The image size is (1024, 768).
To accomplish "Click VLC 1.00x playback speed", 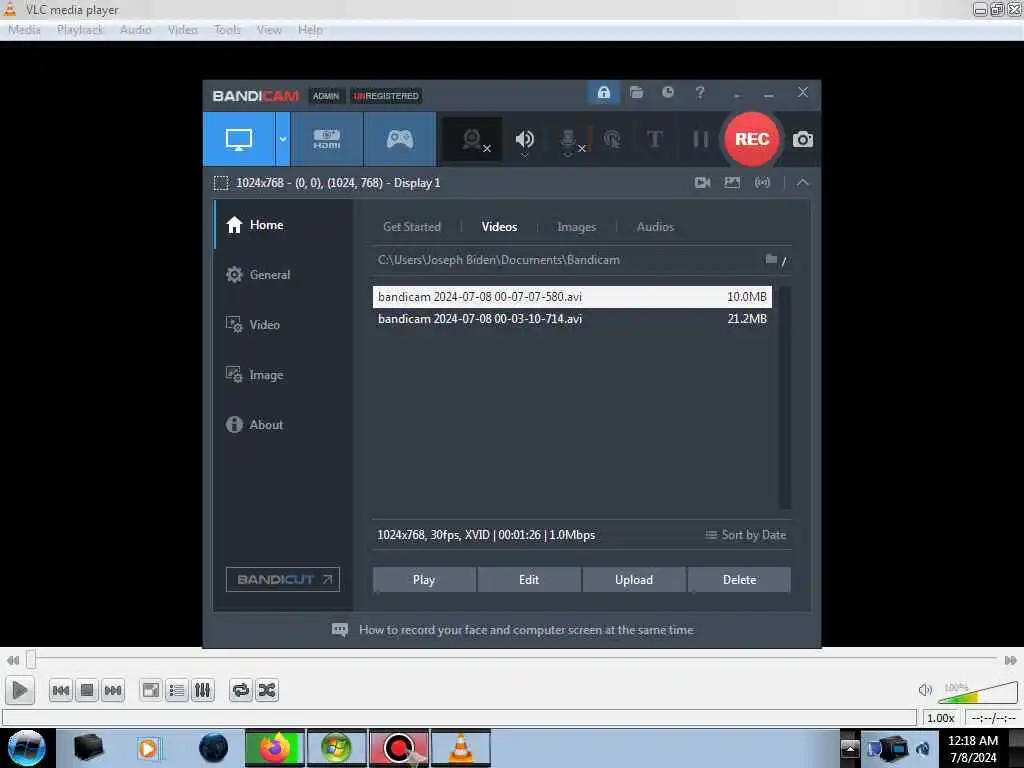I will [940, 718].
